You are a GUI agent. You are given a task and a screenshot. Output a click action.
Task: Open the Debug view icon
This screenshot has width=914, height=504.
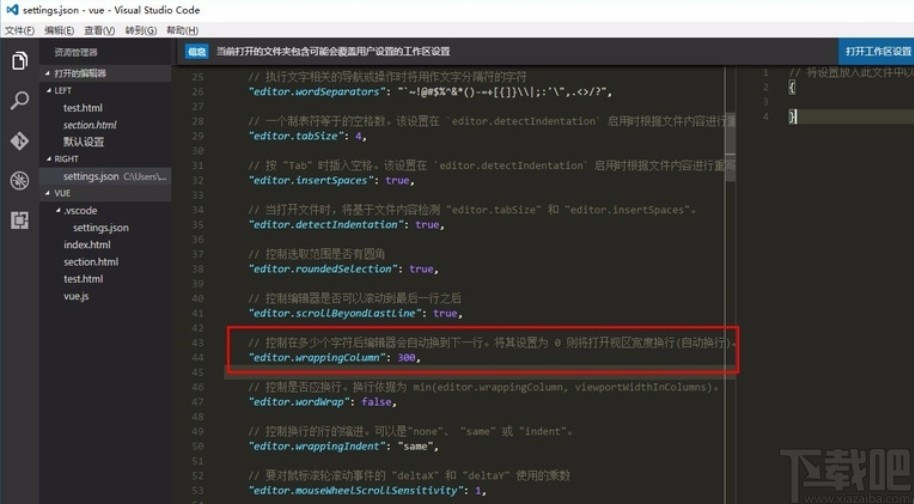click(19, 181)
